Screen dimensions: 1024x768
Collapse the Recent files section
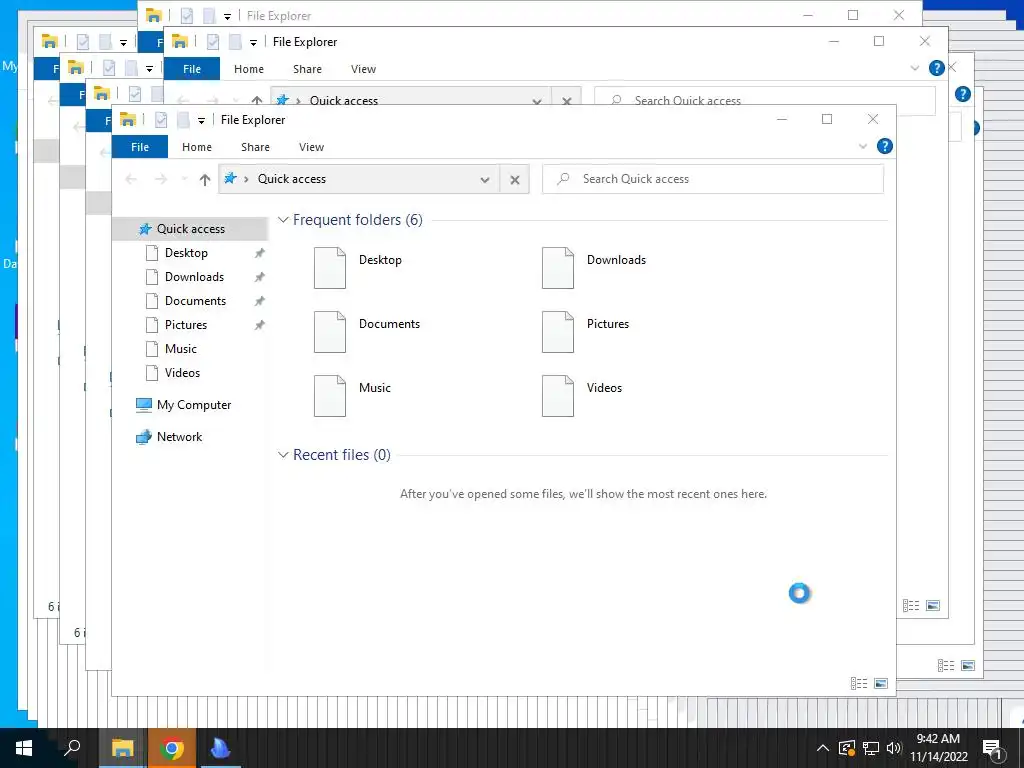click(283, 455)
